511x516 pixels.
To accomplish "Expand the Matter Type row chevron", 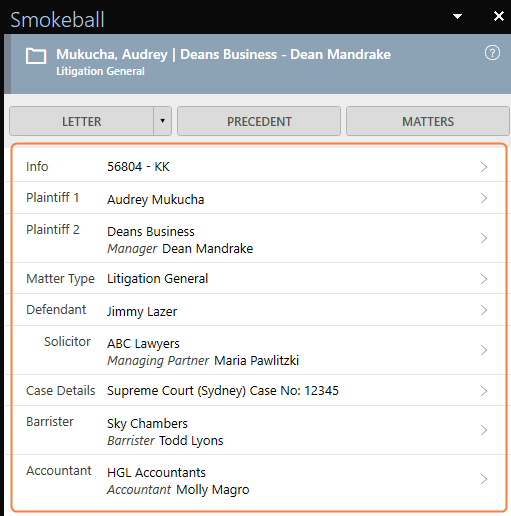I will pyautogui.click(x=484, y=279).
